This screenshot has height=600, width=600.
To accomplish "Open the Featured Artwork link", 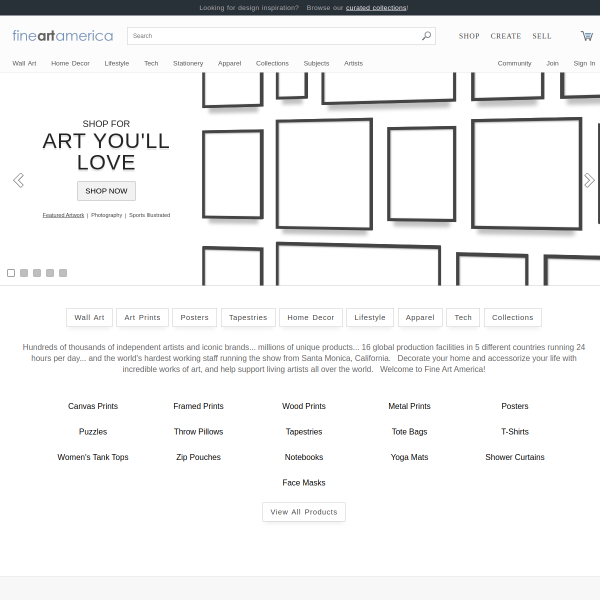I will point(63,215).
